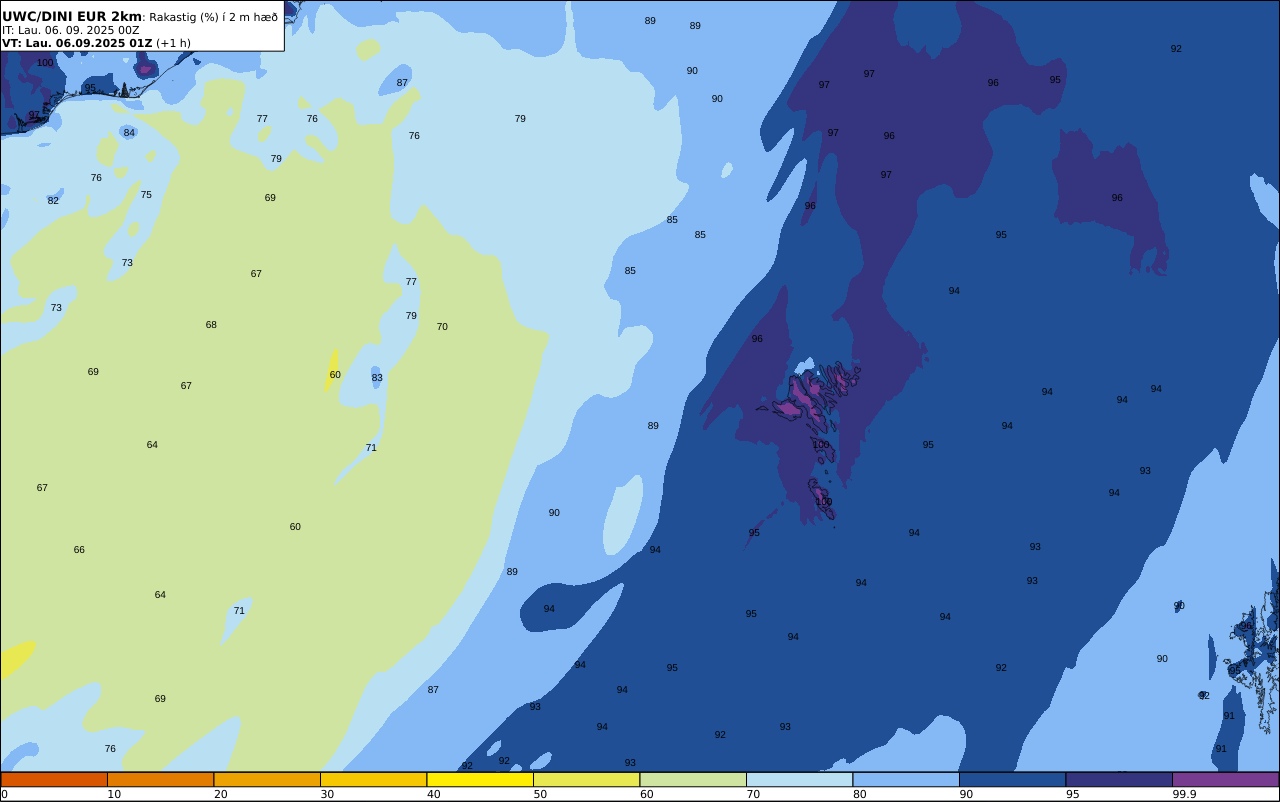Click the legend tick label '30'
The image size is (1280, 802).
(327, 794)
